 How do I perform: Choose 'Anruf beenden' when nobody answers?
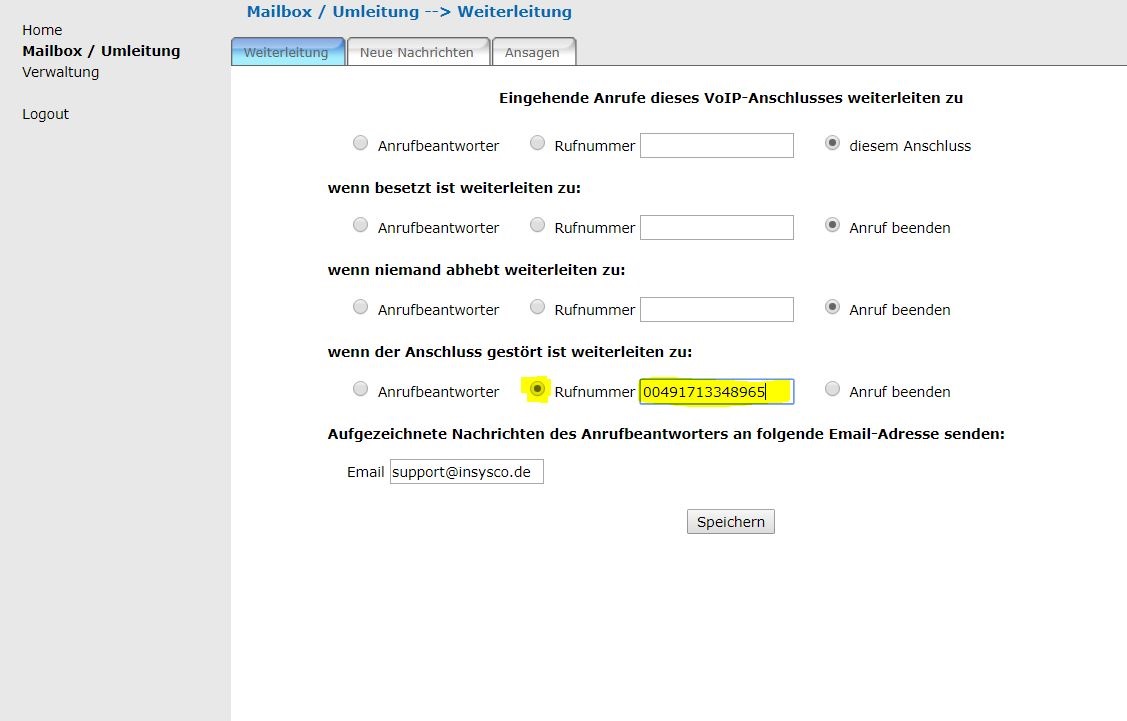click(x=832, y=308)
